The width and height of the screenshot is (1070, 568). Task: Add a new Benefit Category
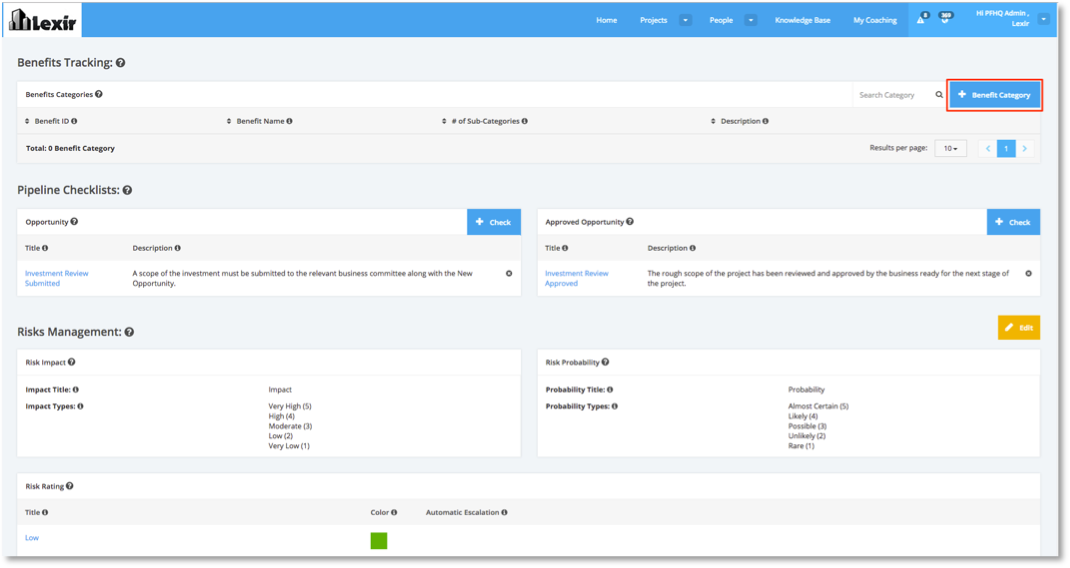click(994, 95)
